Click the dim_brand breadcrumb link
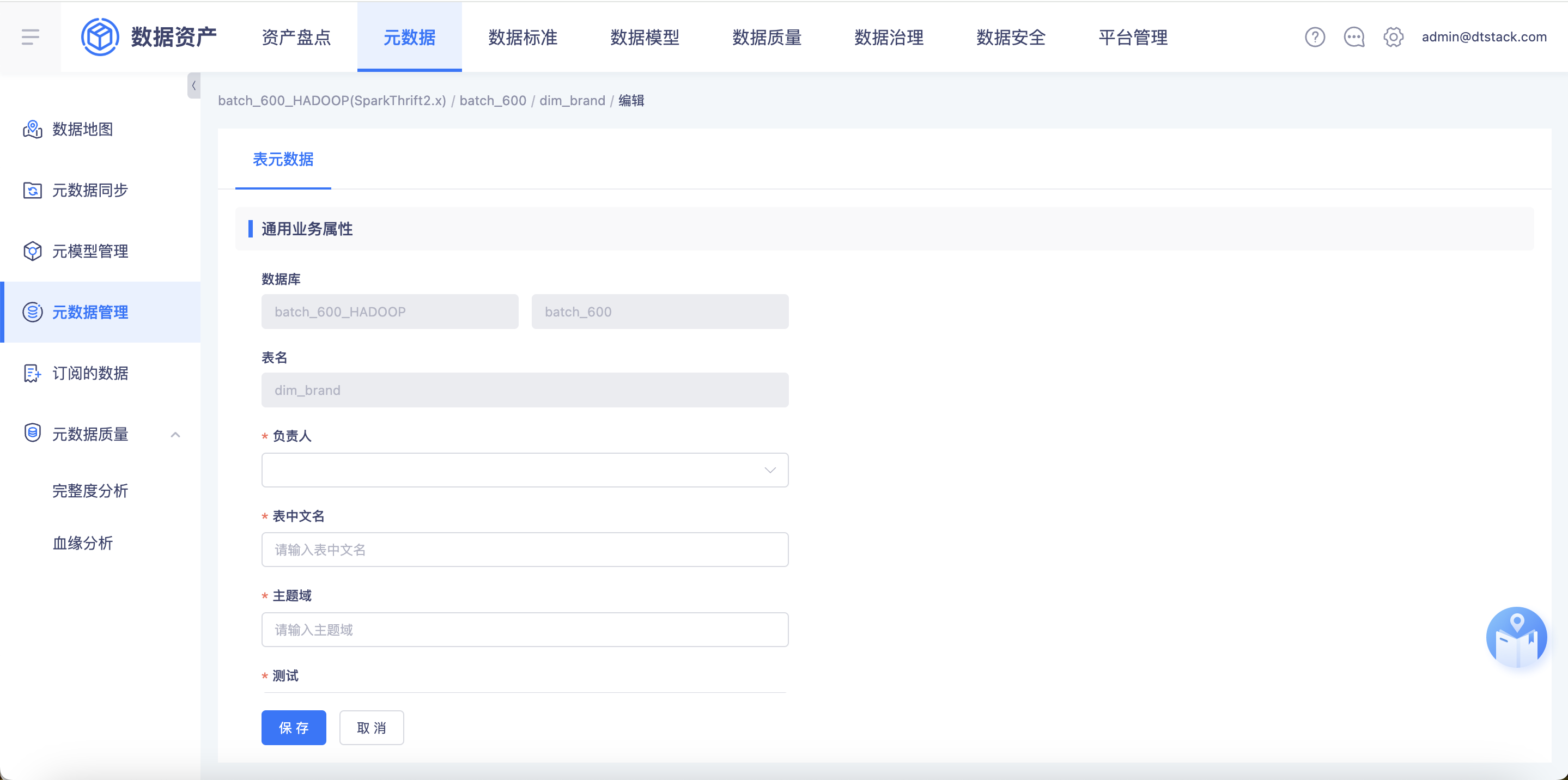 (x=572, y=100)
